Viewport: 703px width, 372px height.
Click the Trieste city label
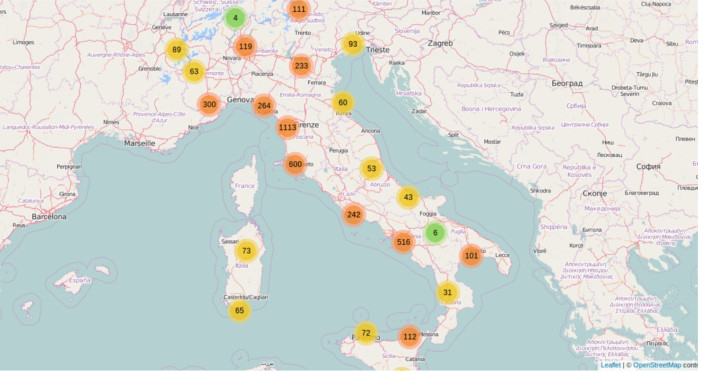coord(378,50)
